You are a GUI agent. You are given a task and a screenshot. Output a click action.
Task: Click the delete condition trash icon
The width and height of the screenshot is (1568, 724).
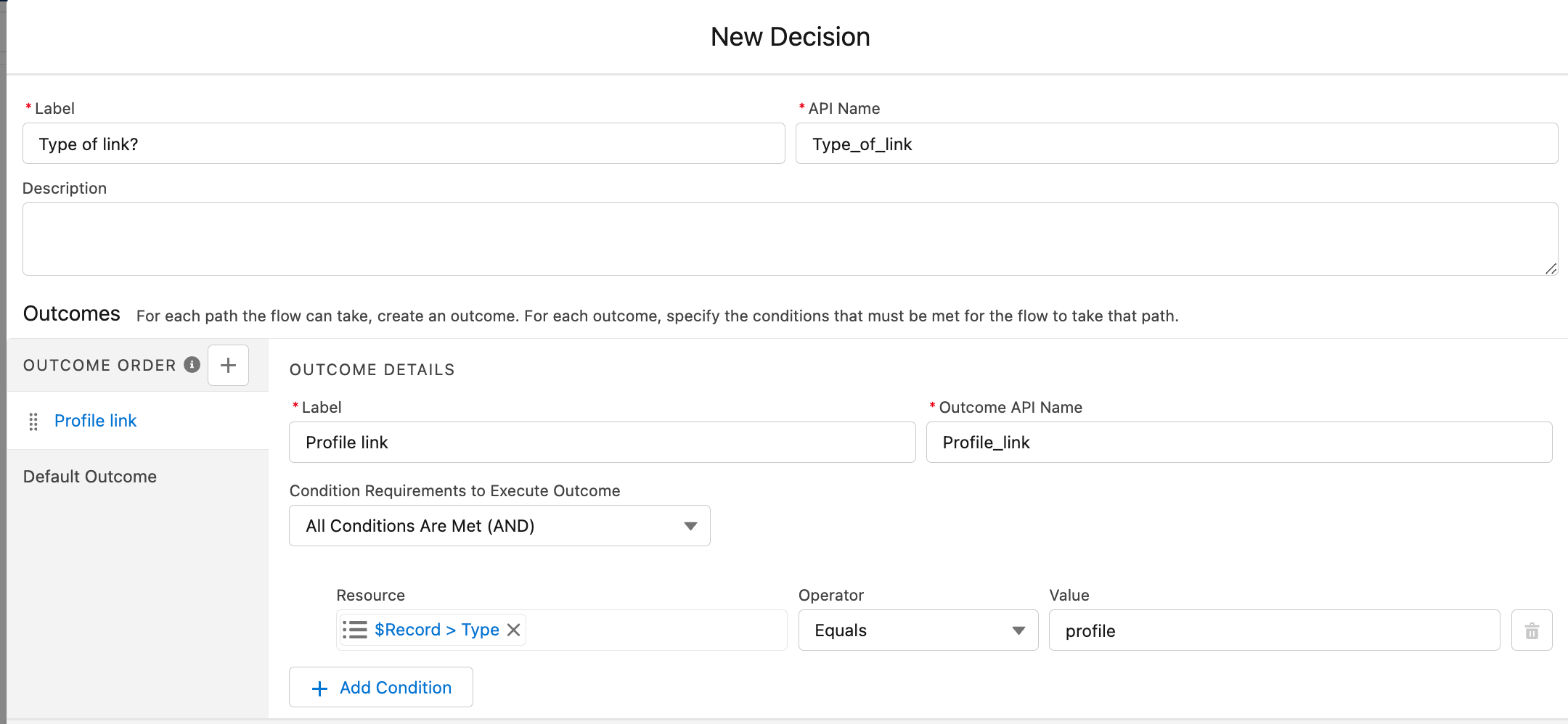point(1532,630)
